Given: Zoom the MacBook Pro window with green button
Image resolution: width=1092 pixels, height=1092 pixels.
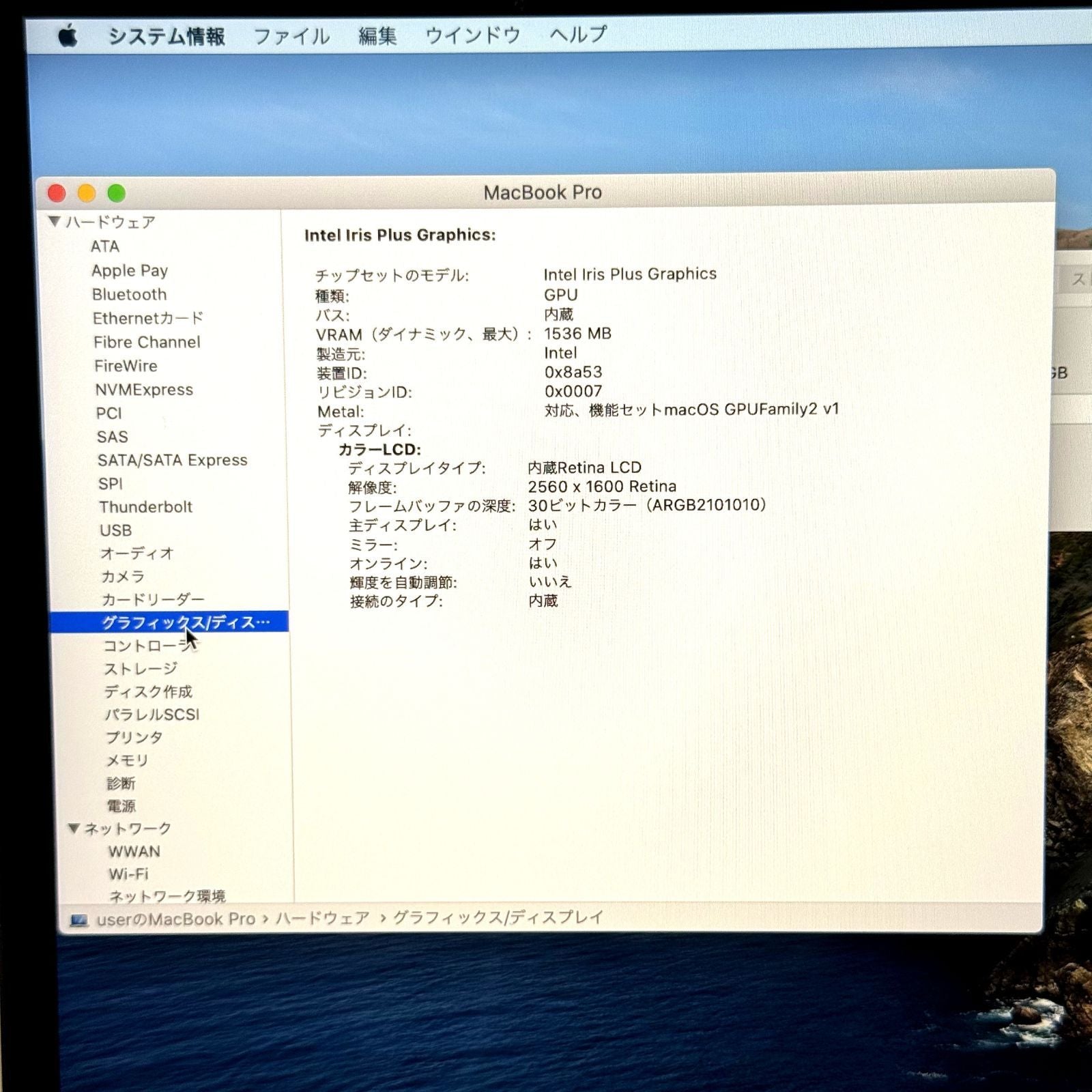Looking at the screenshot, I should click(x=117, y=194).
